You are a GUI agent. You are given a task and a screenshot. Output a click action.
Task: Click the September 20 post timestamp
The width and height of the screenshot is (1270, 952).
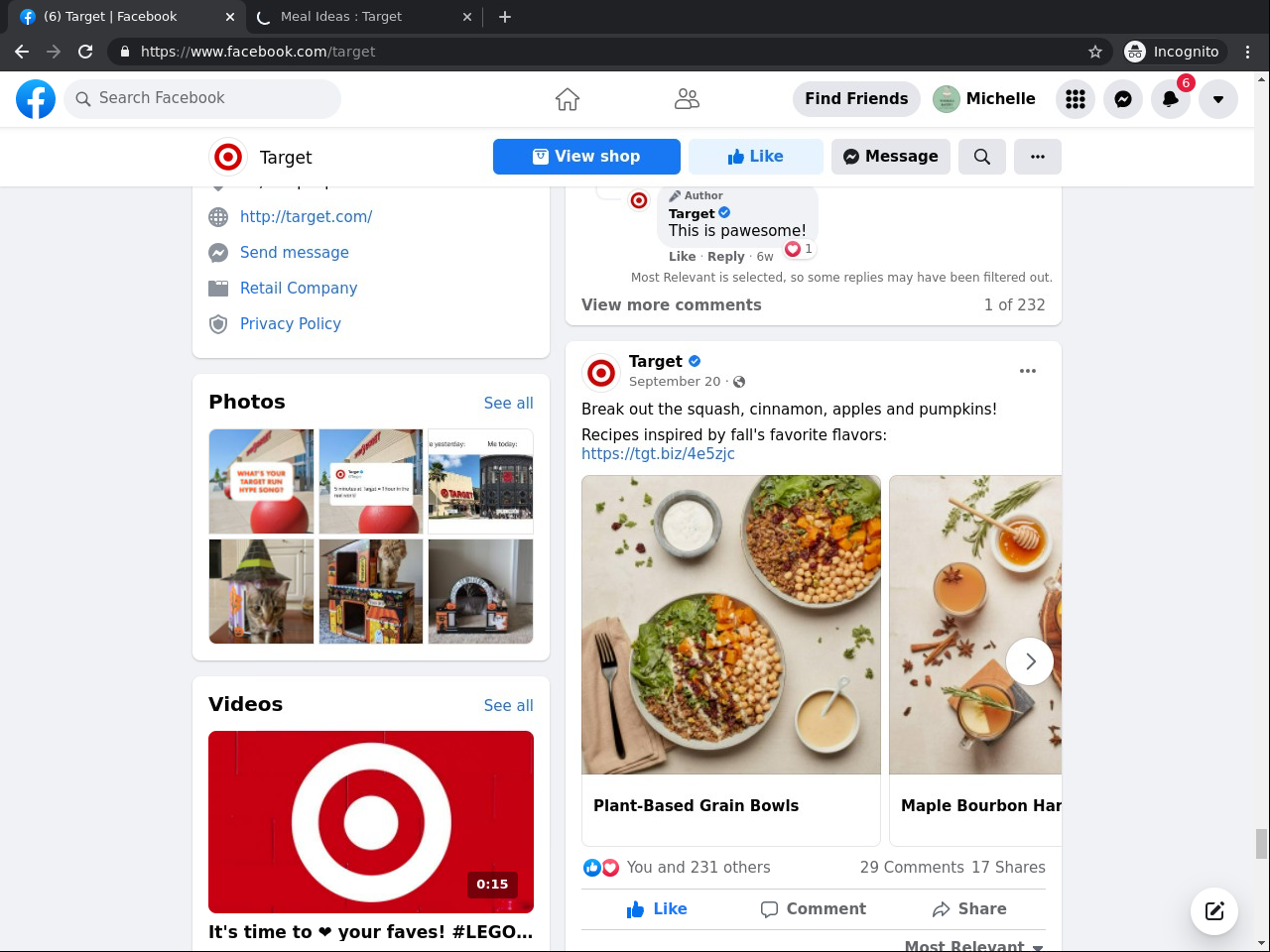coord(675,382)
